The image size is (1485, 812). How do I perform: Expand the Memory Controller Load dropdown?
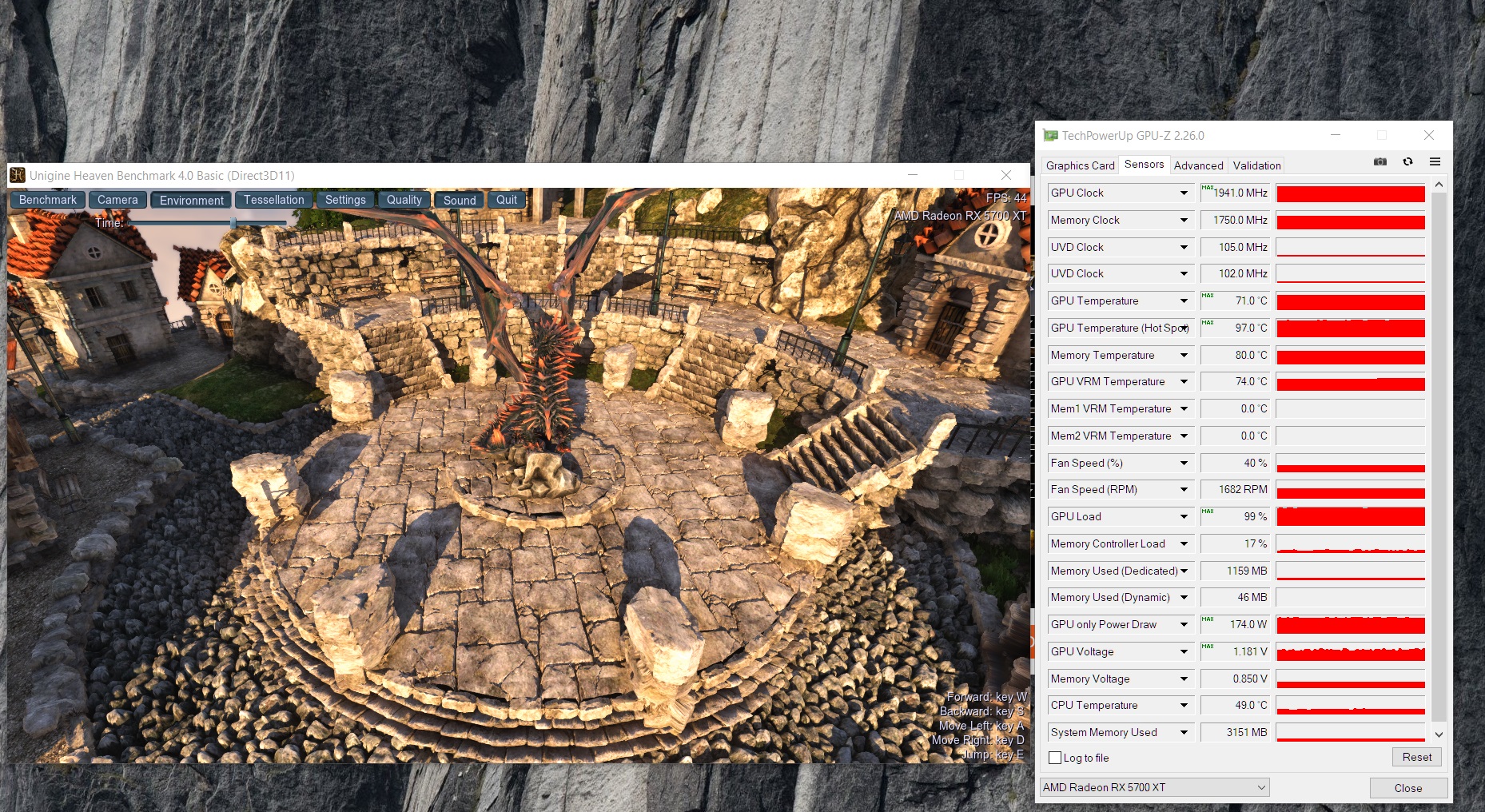(1184, 543)
